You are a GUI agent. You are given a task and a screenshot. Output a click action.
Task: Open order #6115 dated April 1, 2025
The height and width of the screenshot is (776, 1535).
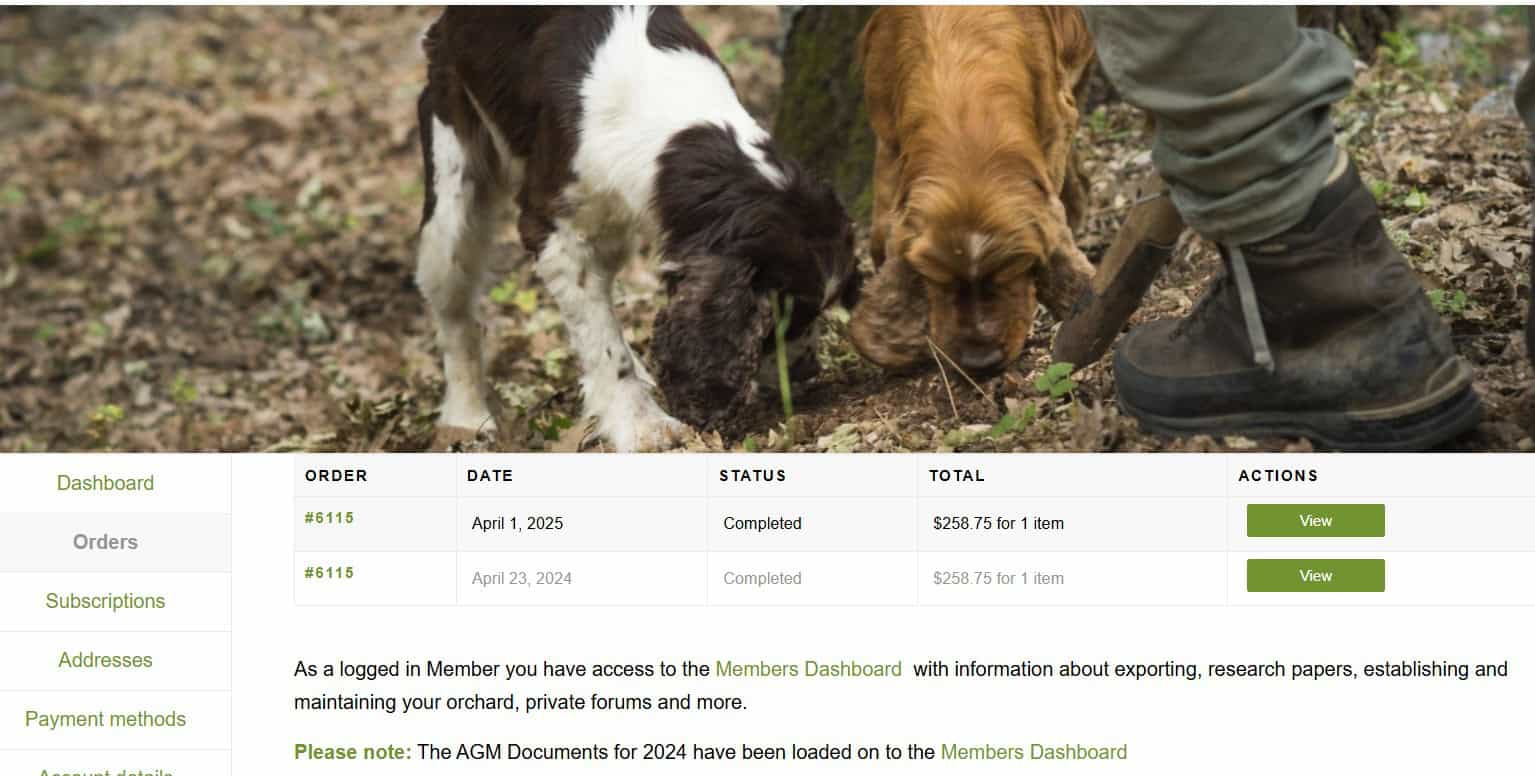tap(329, 518)
